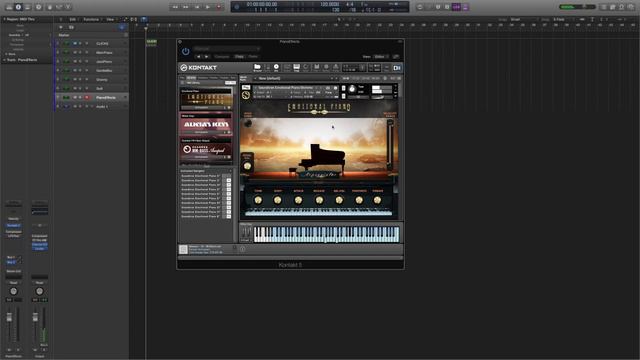
Task: Click the instrument Tune knob
Action: click(x=352, y=89)
